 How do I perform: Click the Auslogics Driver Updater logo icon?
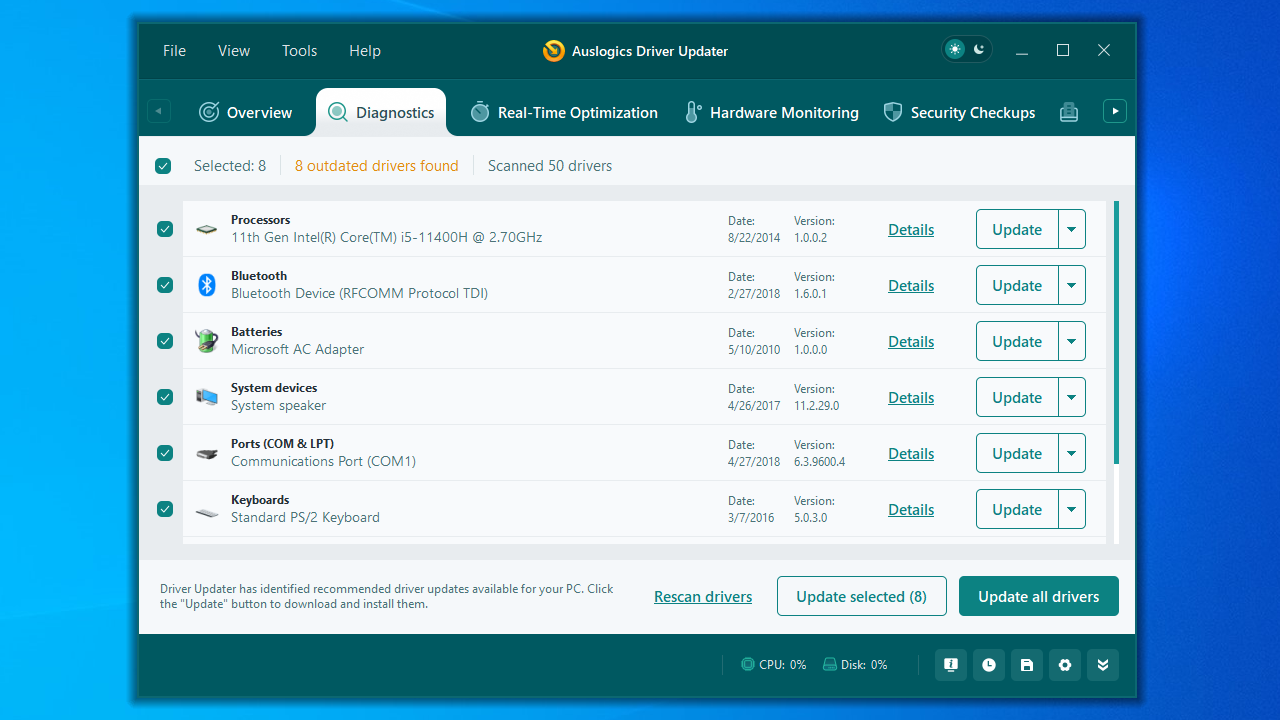(553, 51)
